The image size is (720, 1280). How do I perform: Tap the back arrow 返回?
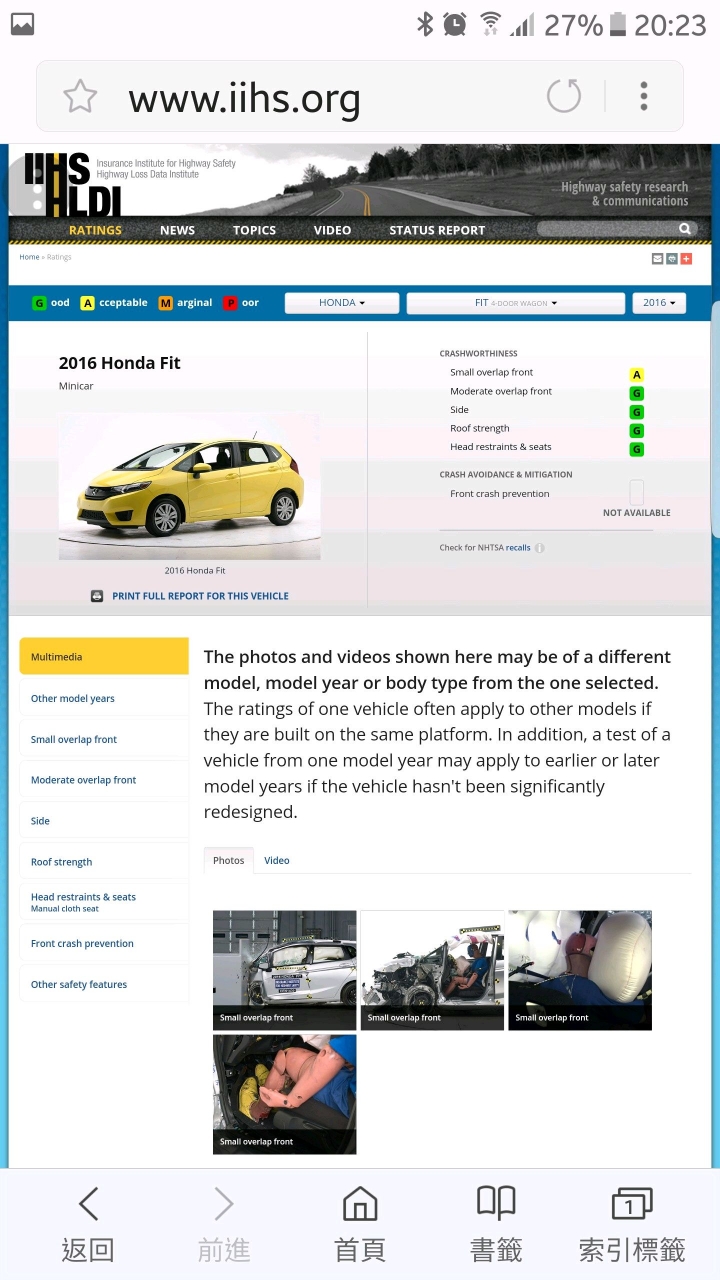coord(88,1224)
